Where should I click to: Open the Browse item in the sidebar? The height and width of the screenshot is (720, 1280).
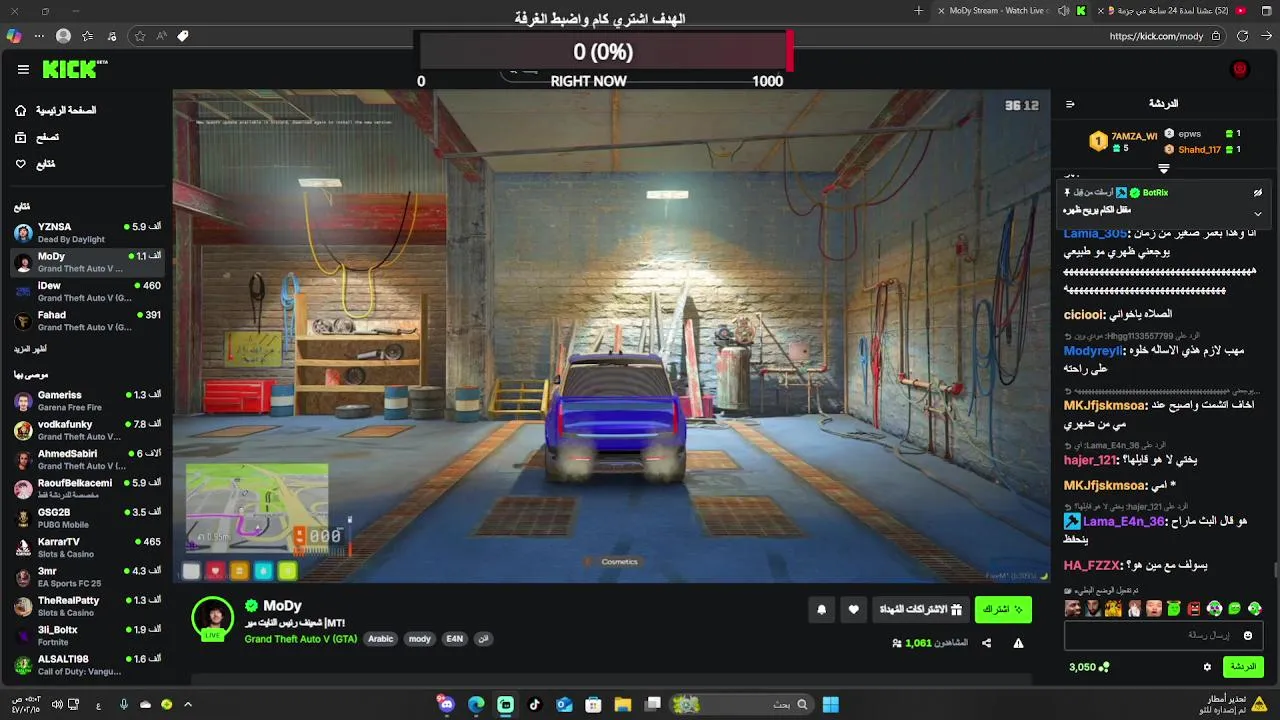point(36,137)
